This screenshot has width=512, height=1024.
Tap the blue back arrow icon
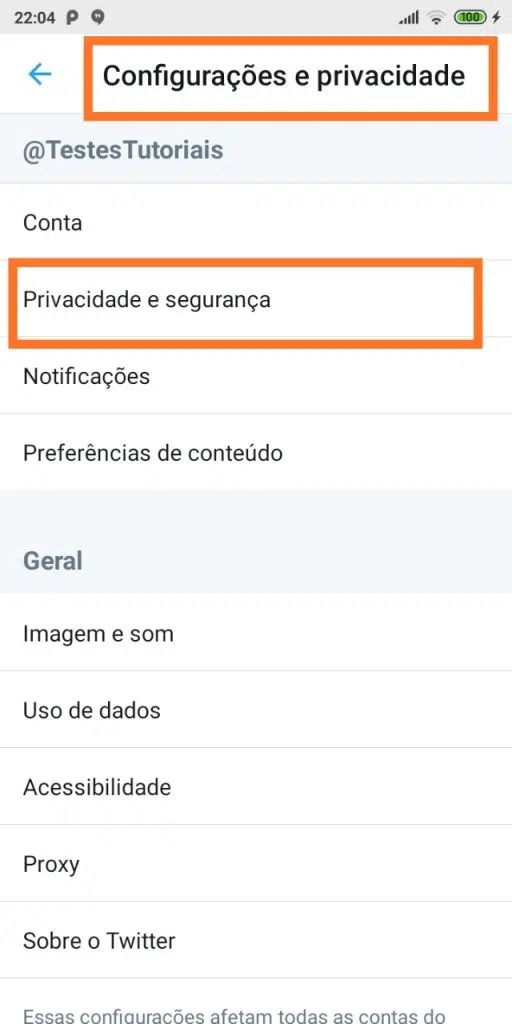click(40, 74)
